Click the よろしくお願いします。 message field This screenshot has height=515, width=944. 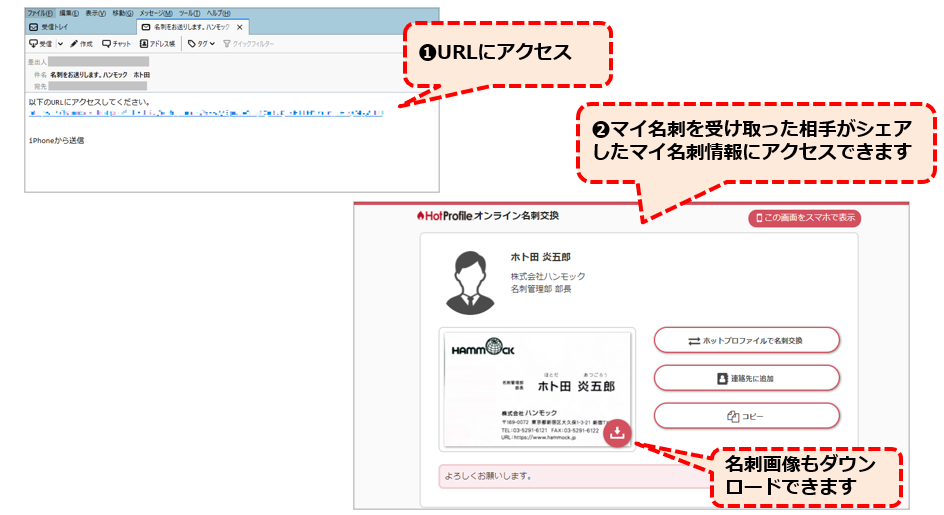[x=575, y=476]
